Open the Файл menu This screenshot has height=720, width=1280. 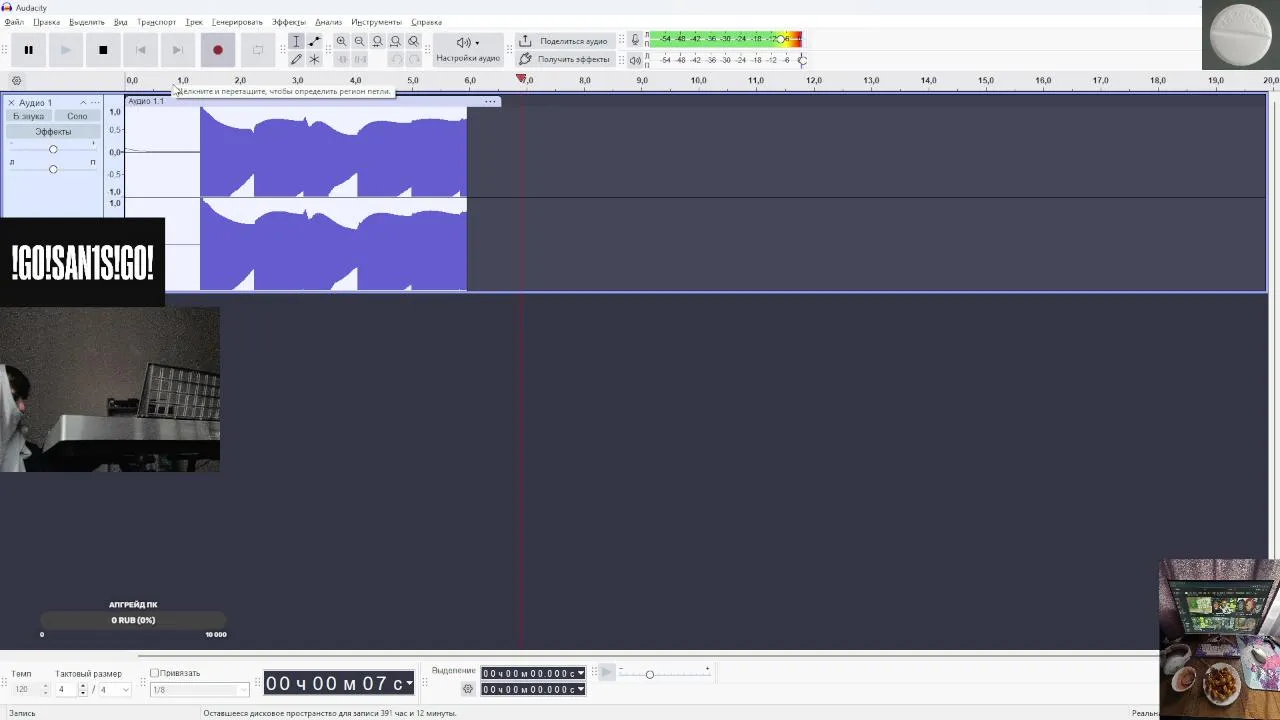[13, 22]
